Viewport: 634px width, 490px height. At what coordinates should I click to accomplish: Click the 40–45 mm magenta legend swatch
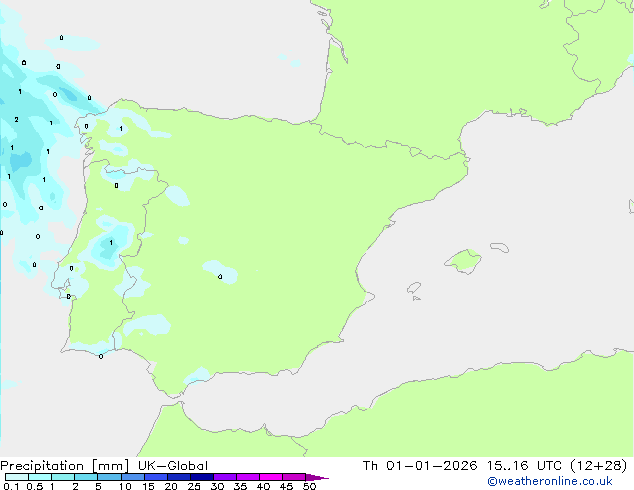271,477
